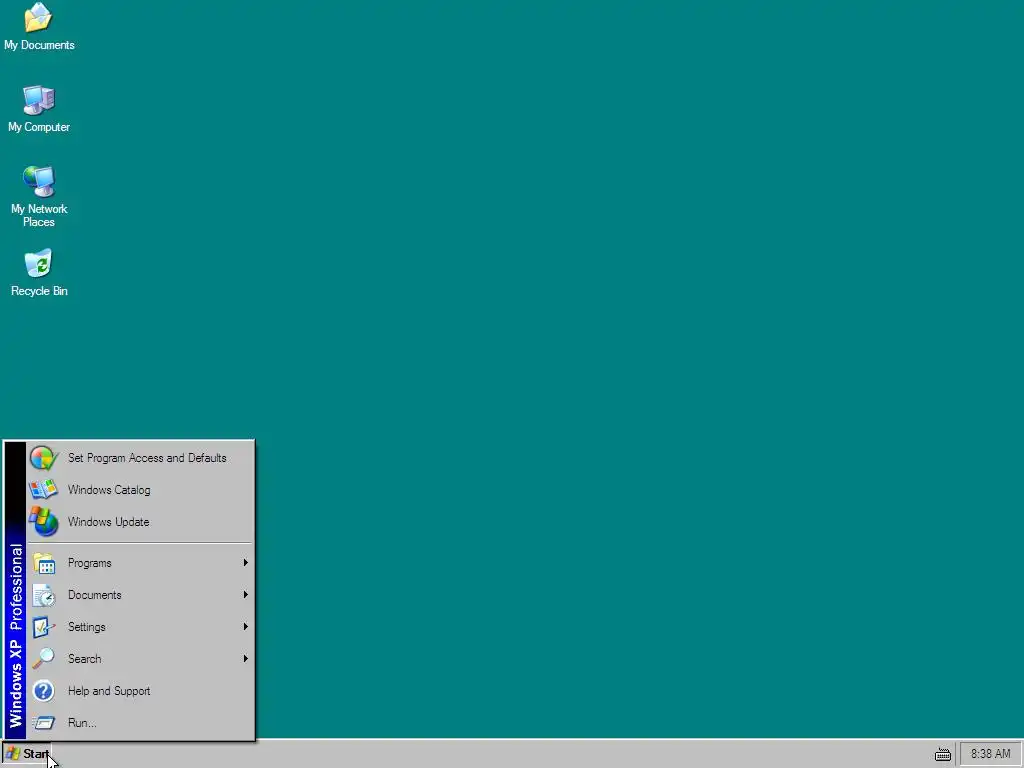Click the Windows Update globe icon
The image size is (1024, 768).
tap(44, 522)
